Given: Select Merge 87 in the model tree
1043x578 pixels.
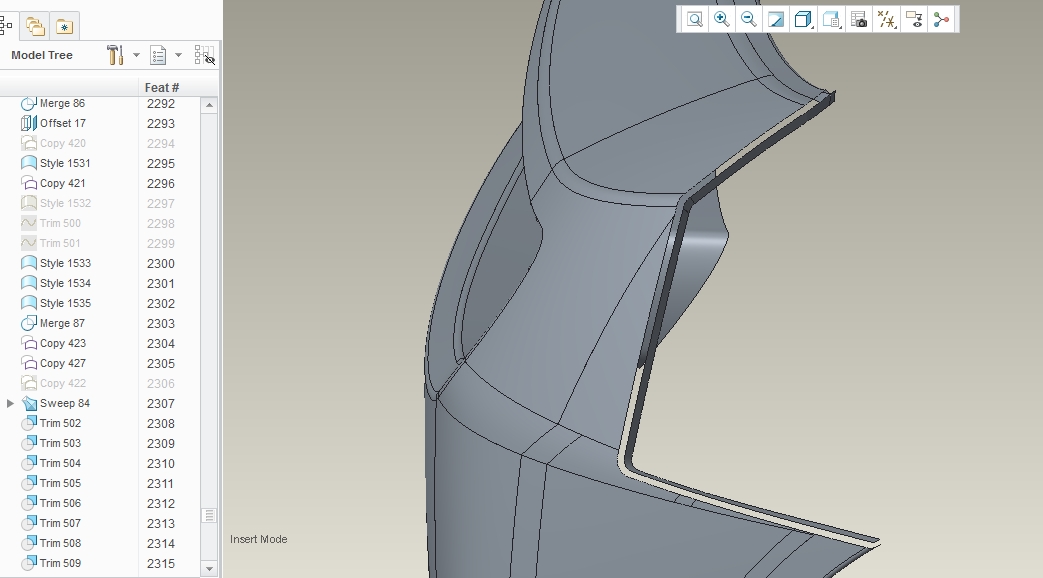Looking at the screenshot, I should pos(62,323).
